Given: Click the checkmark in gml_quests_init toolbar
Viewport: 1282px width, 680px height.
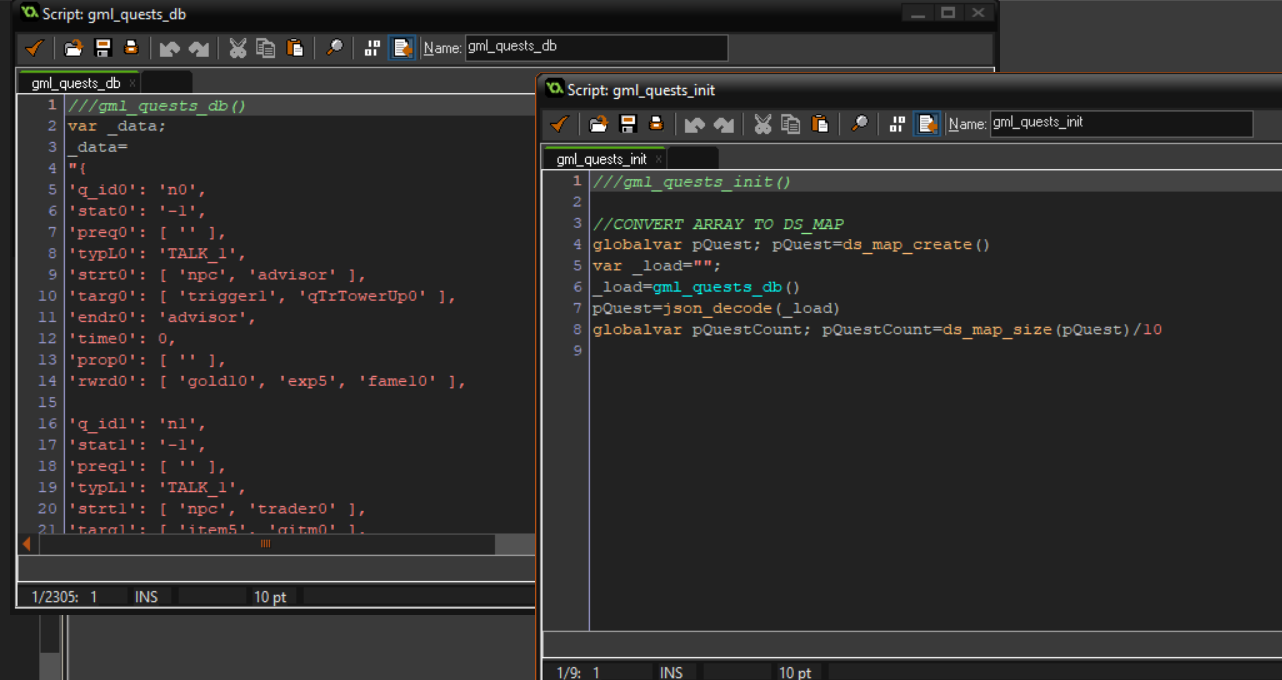Looking at the screenshot, I should pos(560,124).
